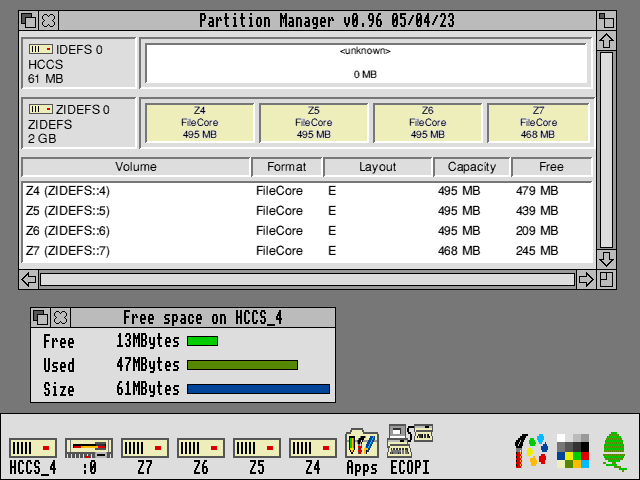This screenshot has width=640, height=480.
Task: Send Free space on HCCS_4 window to back
Action: (40, 318)
